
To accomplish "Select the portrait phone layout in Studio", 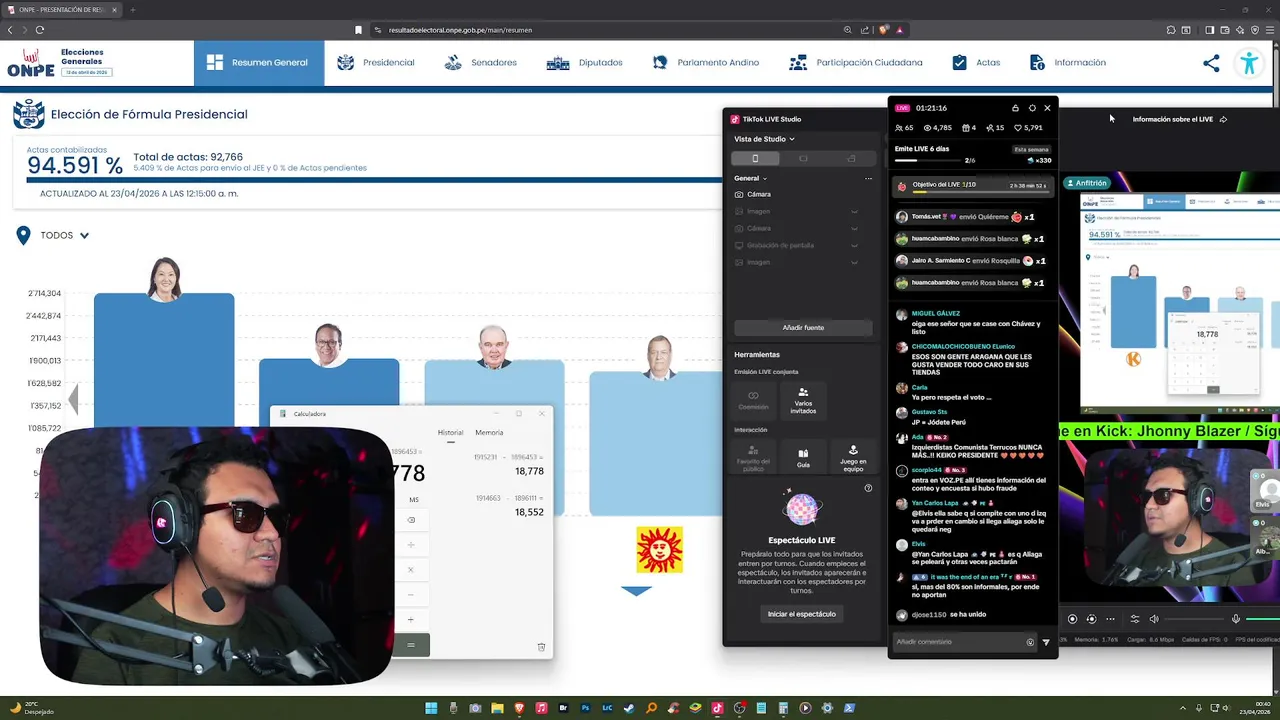I will click(755, 158).
